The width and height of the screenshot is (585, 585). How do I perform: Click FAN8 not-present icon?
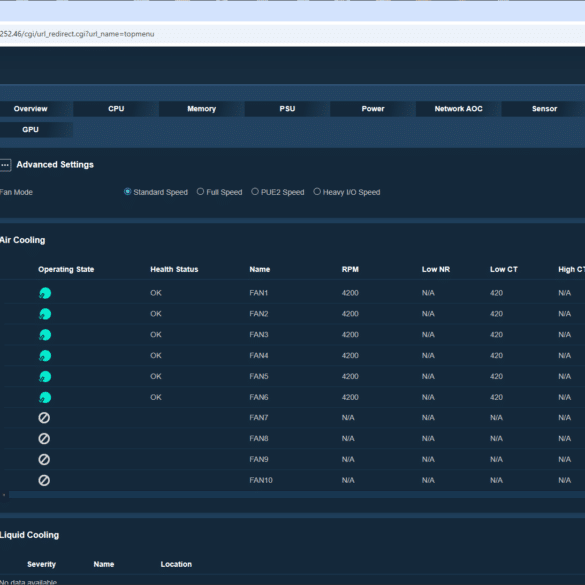click(x=44, y=439)
